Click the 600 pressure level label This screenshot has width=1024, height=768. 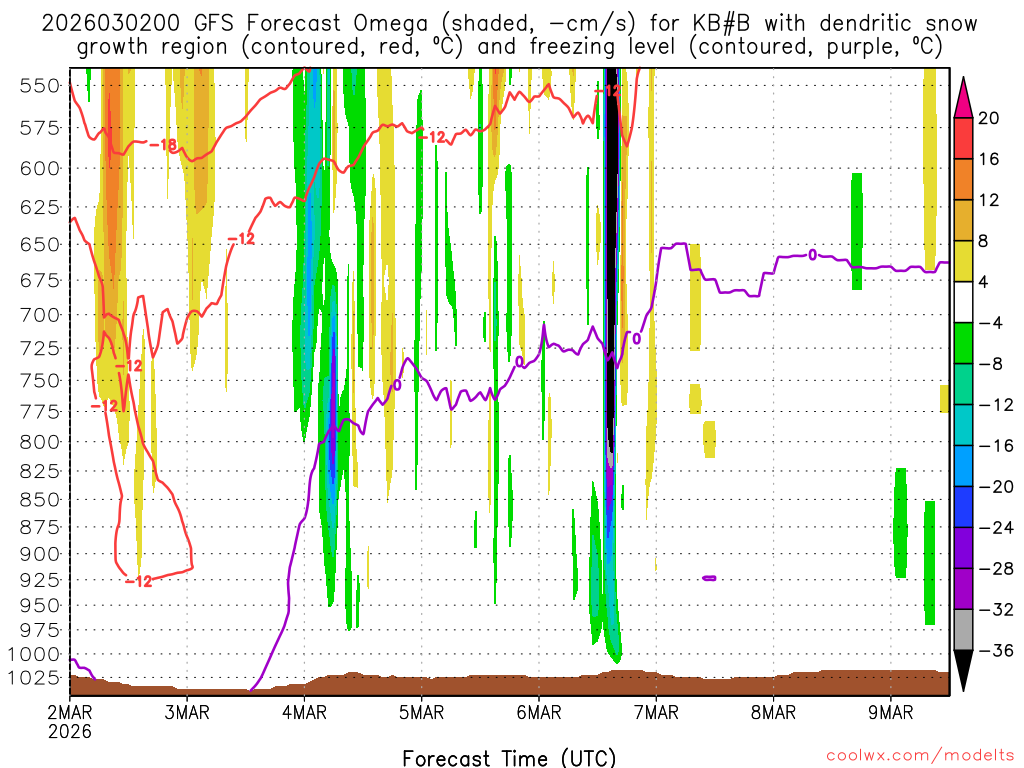(x=39, y=168)
